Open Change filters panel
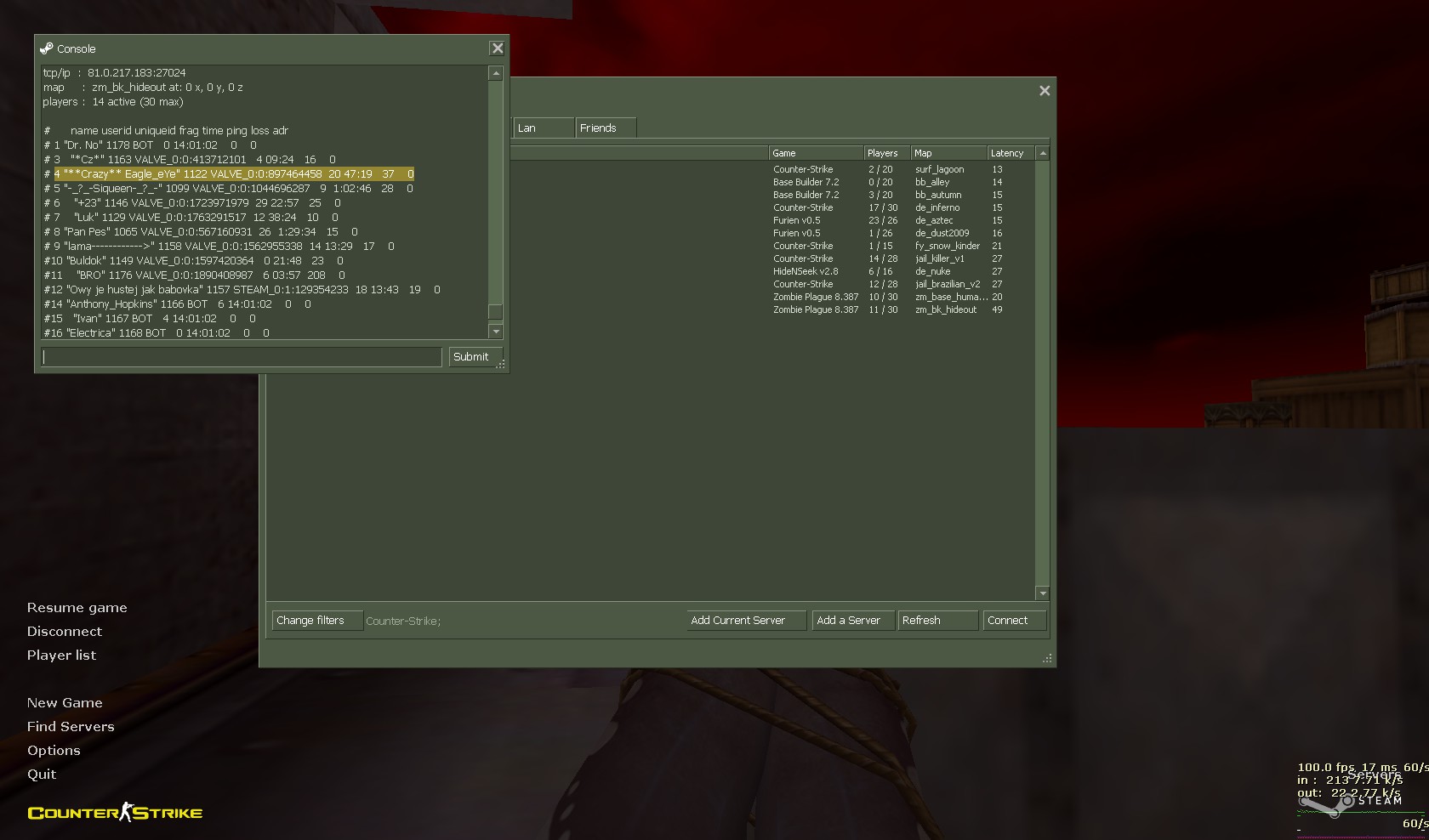This screenshot has width=1429, height=840. coord(317,621)
